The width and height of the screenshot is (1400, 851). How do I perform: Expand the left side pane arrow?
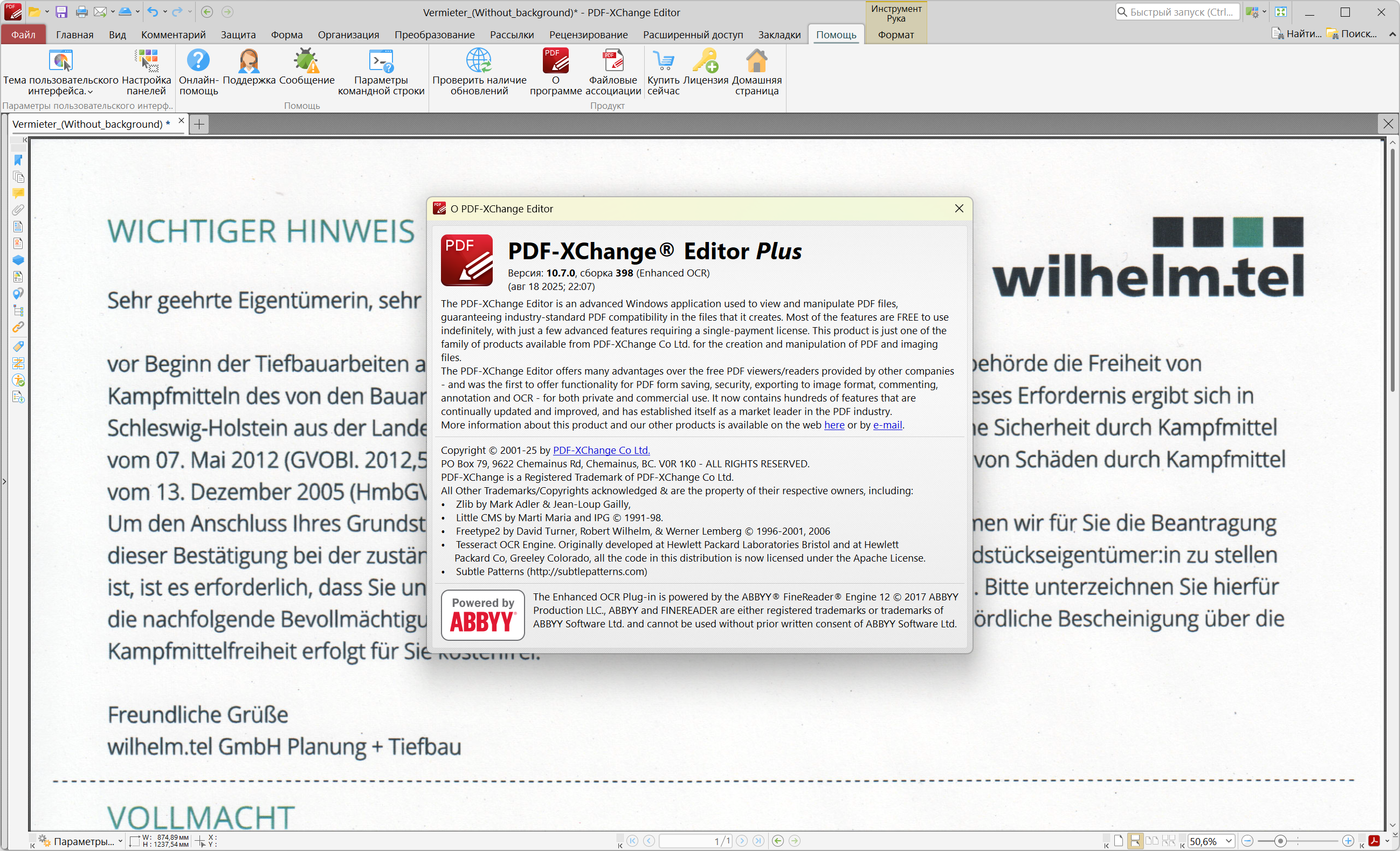tap(4, 482)
